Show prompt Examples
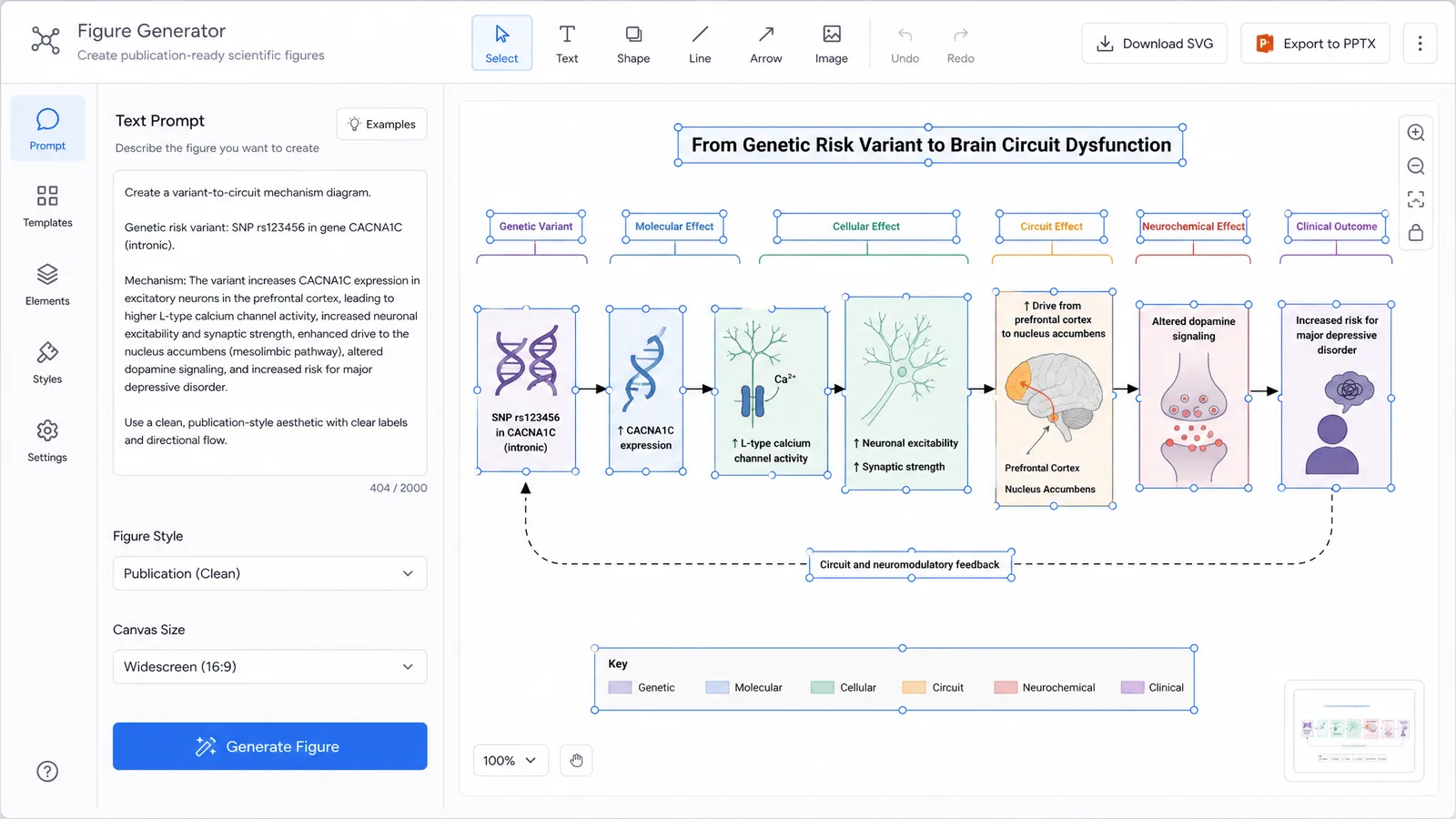 [x=382, y=124]
